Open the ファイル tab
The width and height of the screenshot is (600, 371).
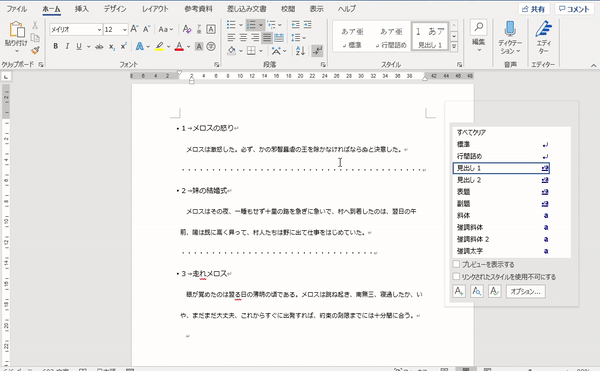17,9
